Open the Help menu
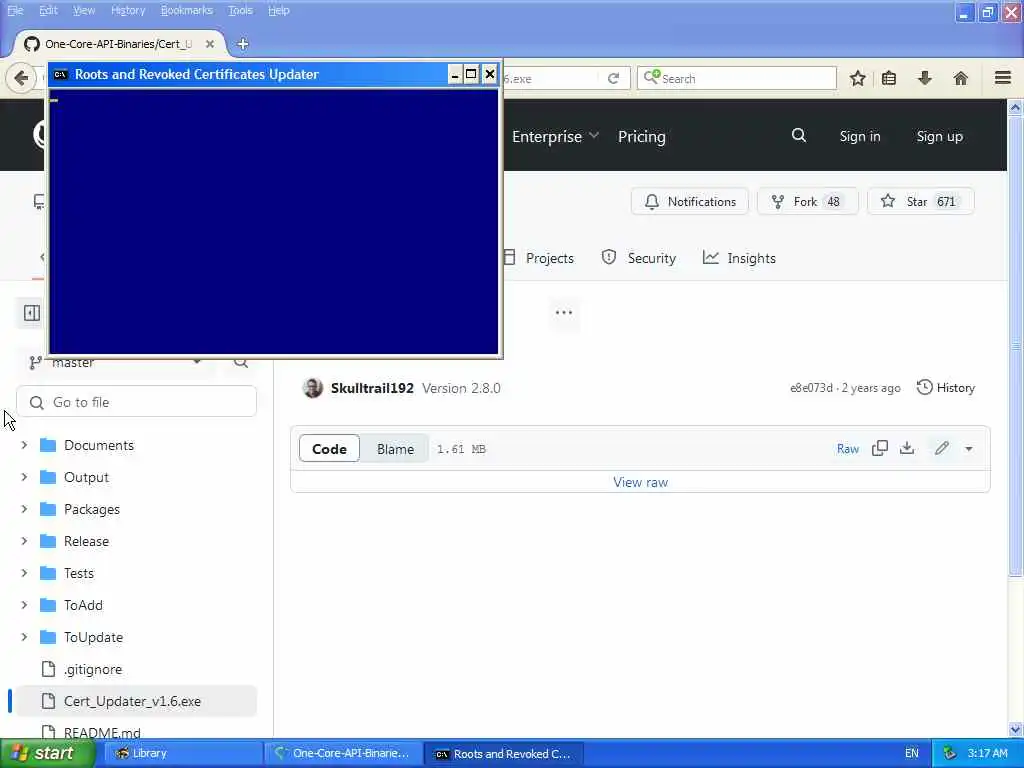The height and width of the screenshot is (768, 1024). 279,10
